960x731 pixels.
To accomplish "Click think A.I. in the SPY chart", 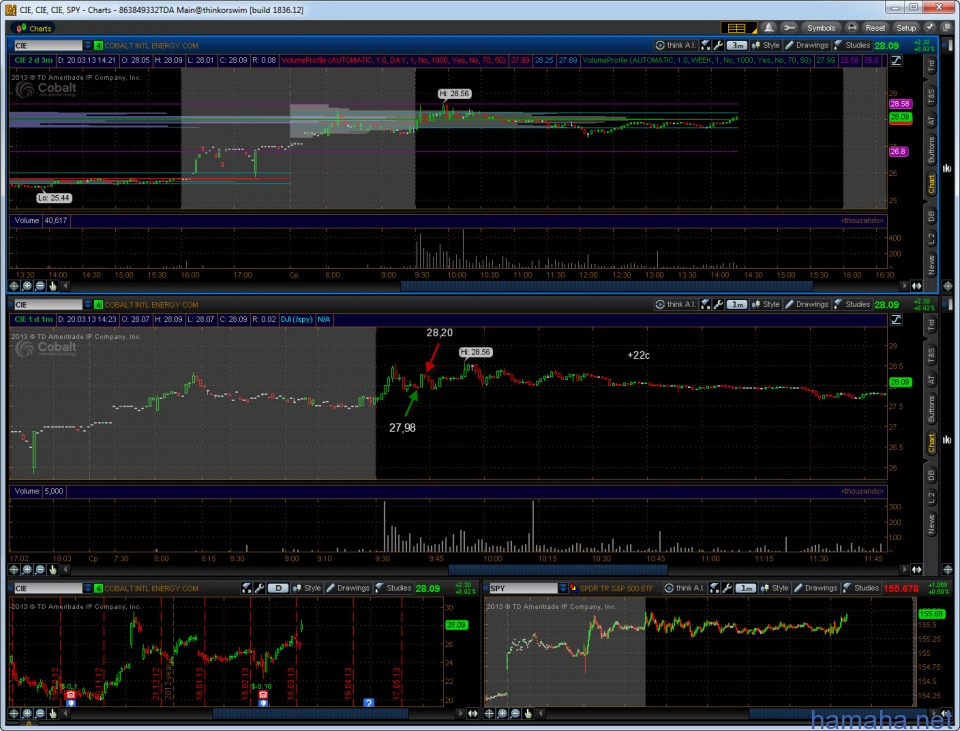I will (685, 588).
